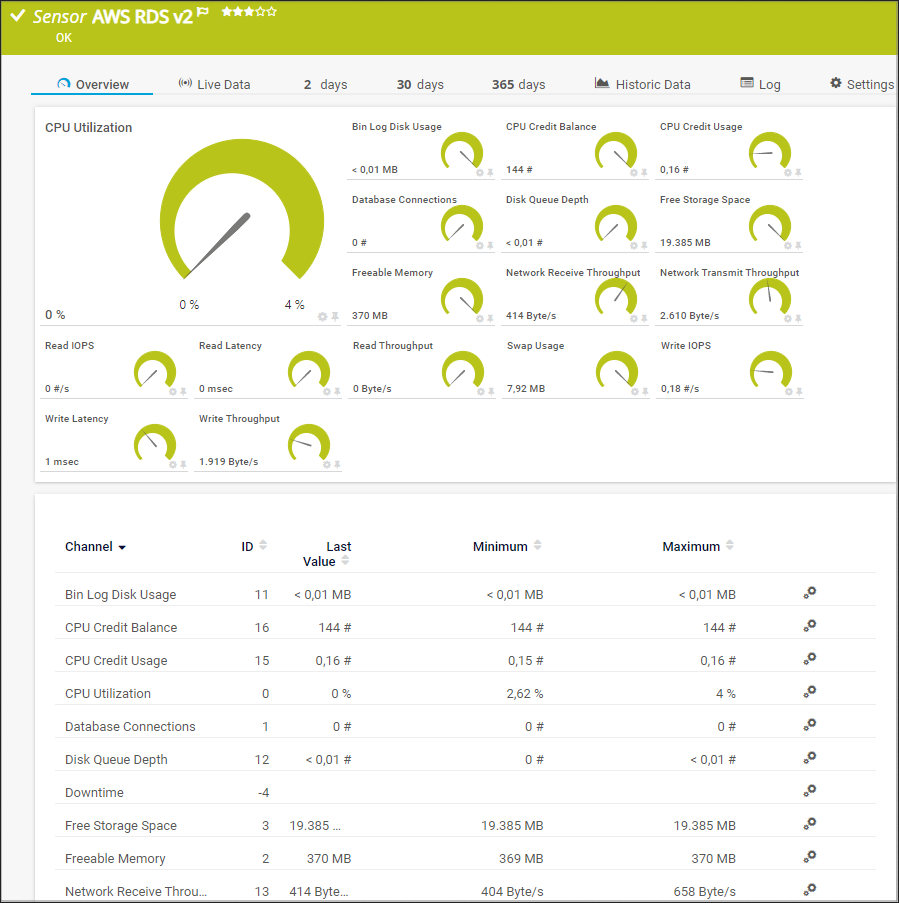The height and width of the screenshot is (903, 899).
Task: Open settings gear for CPU Utilization row
Action: click(x=810, y=692)
